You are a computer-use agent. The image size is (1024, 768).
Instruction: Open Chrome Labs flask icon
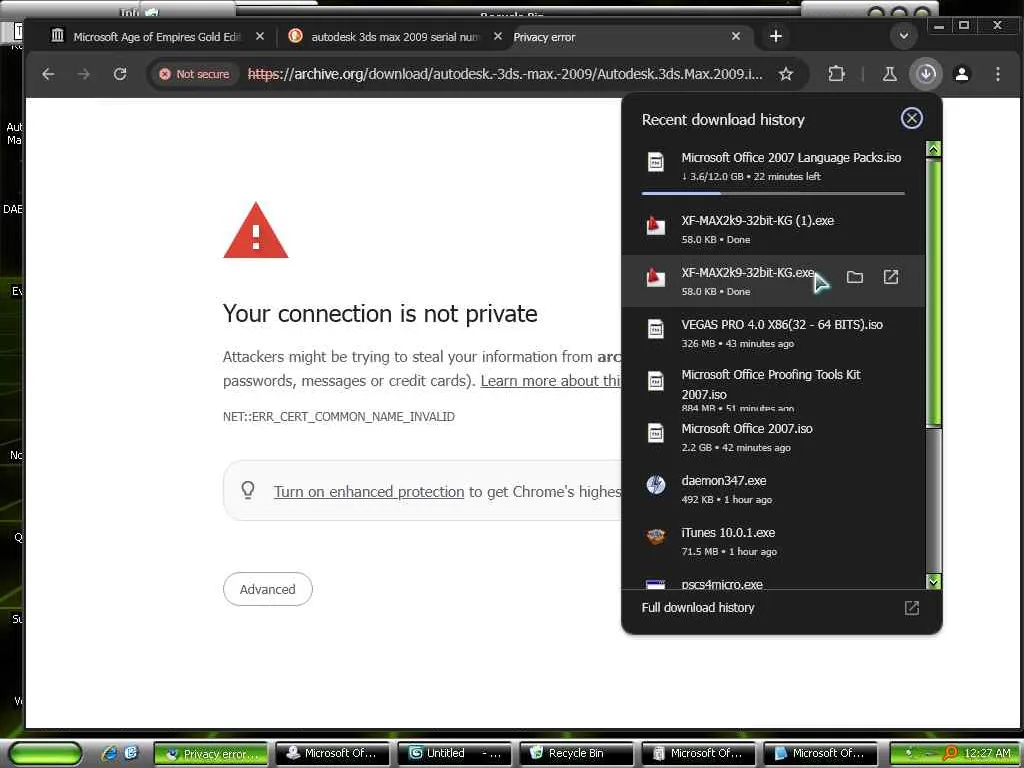(x=889, y=74)
